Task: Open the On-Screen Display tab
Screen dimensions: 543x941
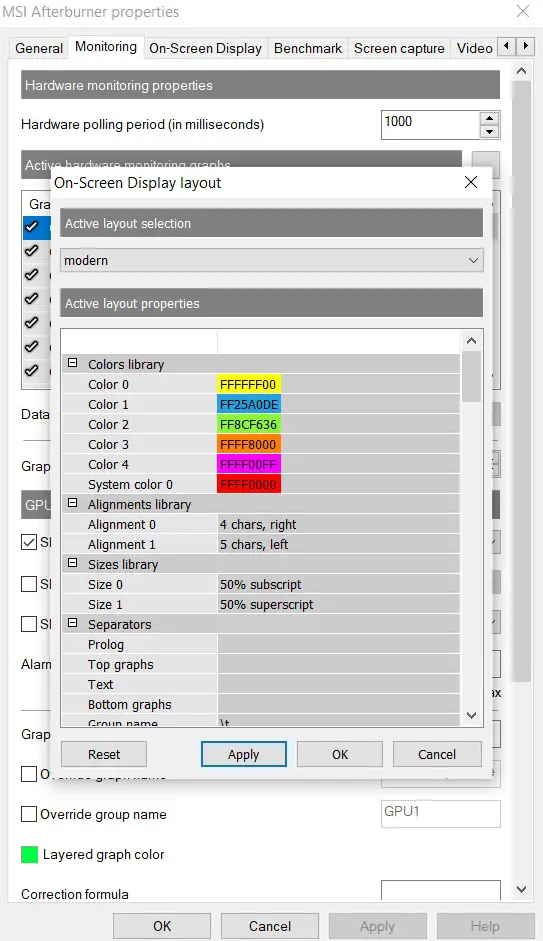Action: coord(205,48)
